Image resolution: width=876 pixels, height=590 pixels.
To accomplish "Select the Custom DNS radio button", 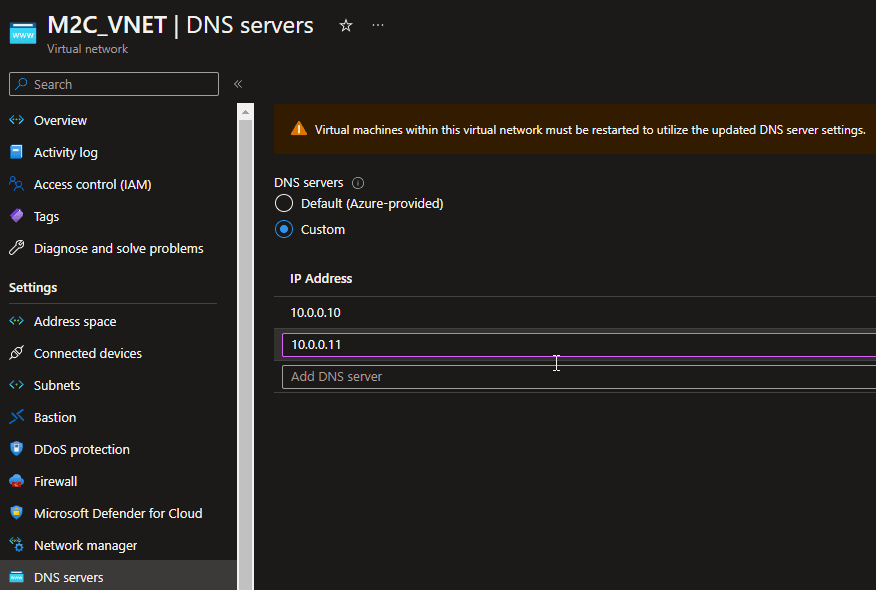I will click(x=284, y=230).
